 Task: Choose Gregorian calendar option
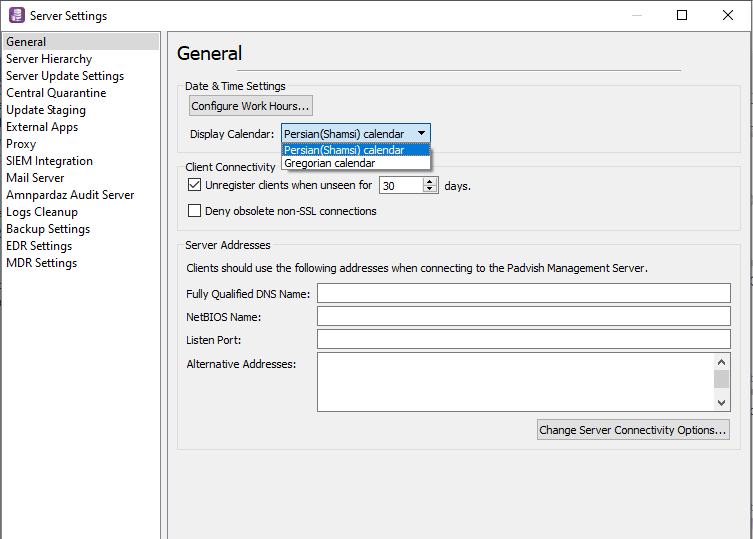[355, 163]
